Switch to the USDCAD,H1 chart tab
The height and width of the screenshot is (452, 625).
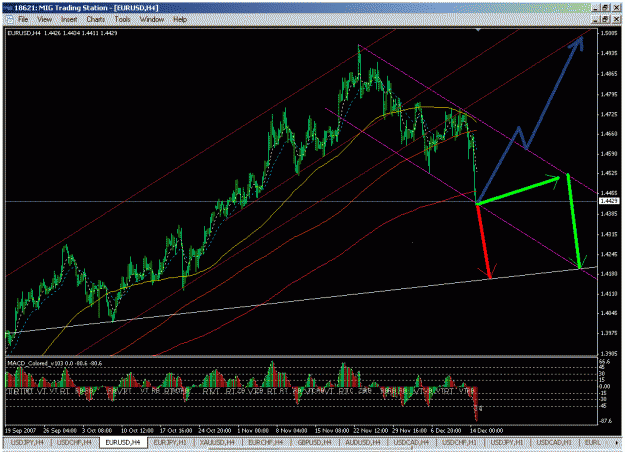(x=554, y=442)
